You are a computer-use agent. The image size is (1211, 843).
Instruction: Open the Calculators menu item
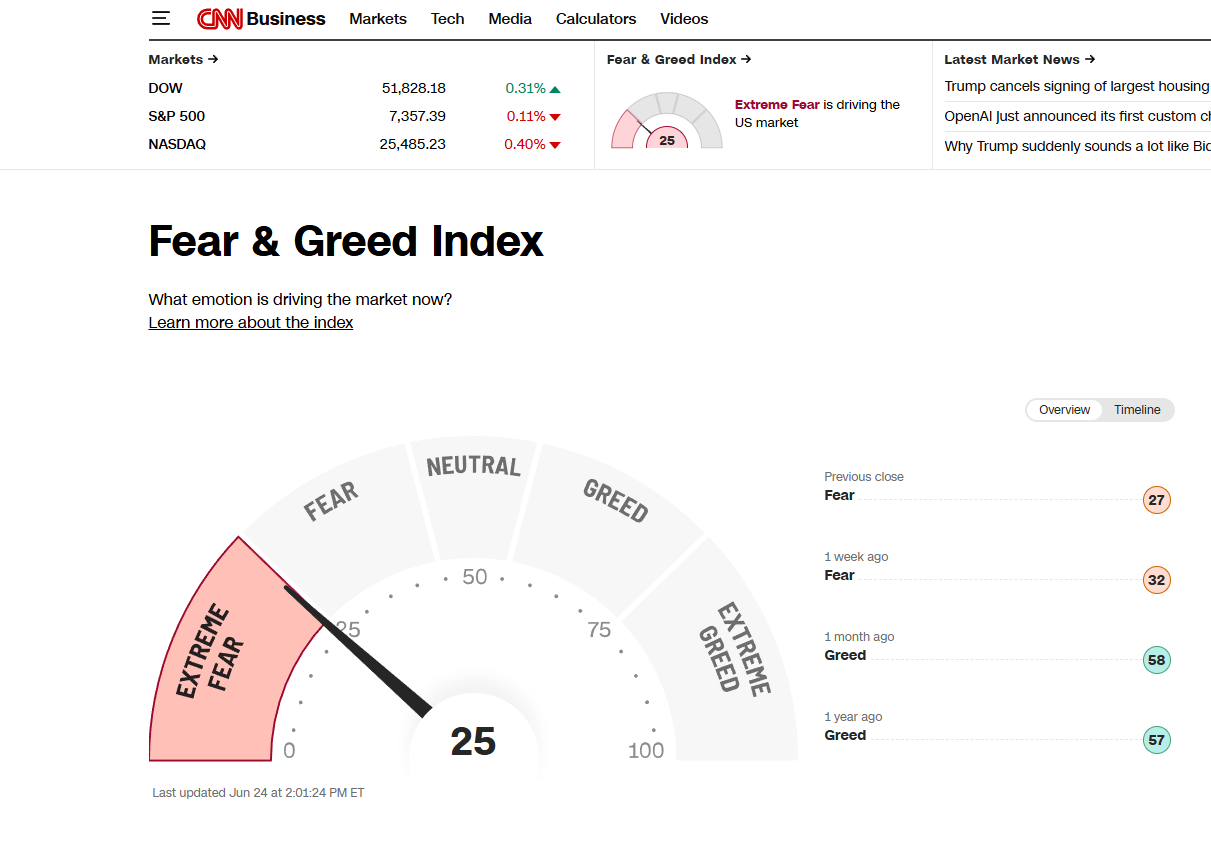[x=596, y=19]
